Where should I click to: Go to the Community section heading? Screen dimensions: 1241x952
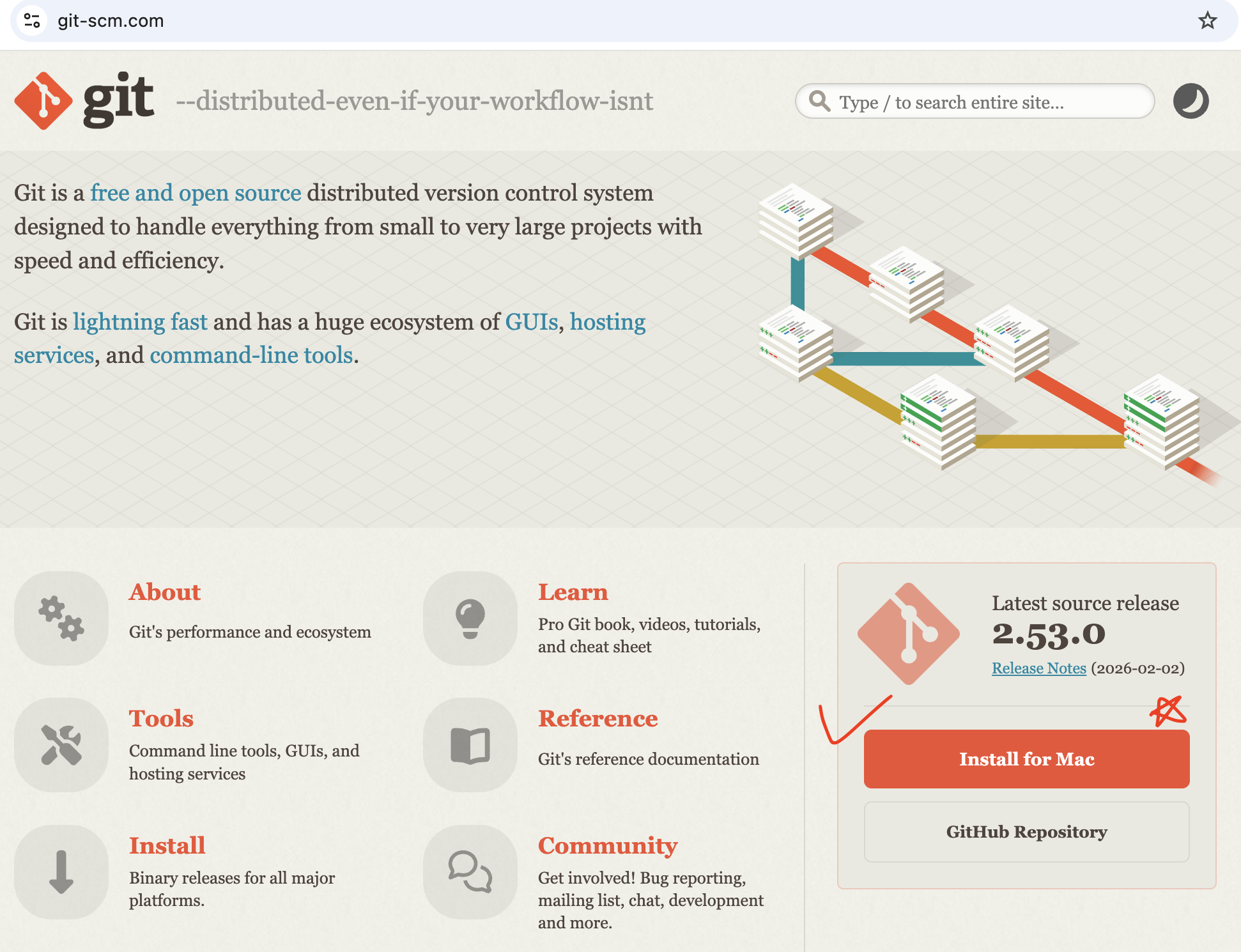tap(607, 846)
